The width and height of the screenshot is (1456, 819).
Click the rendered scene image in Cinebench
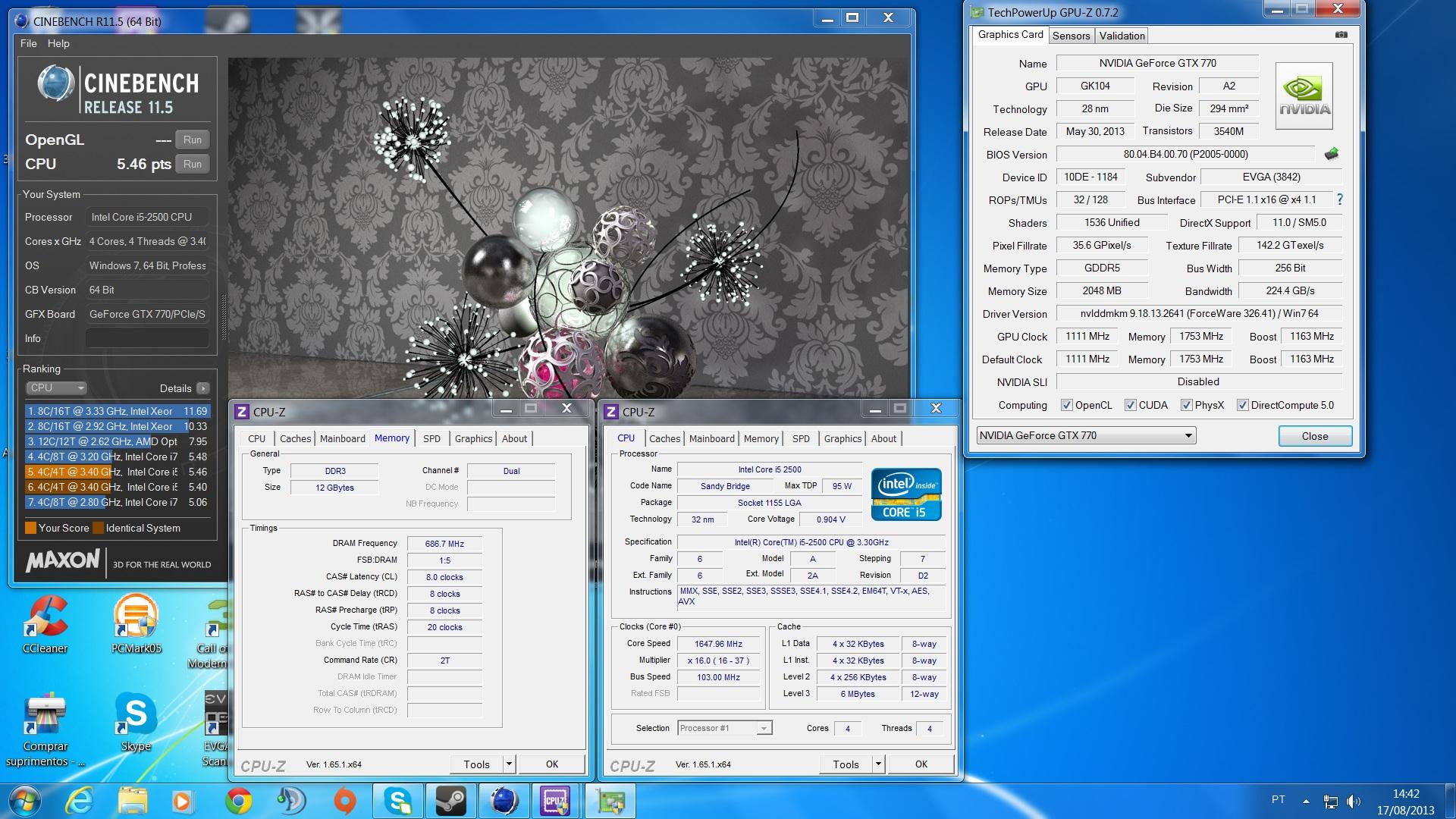[x=569, y=227]
